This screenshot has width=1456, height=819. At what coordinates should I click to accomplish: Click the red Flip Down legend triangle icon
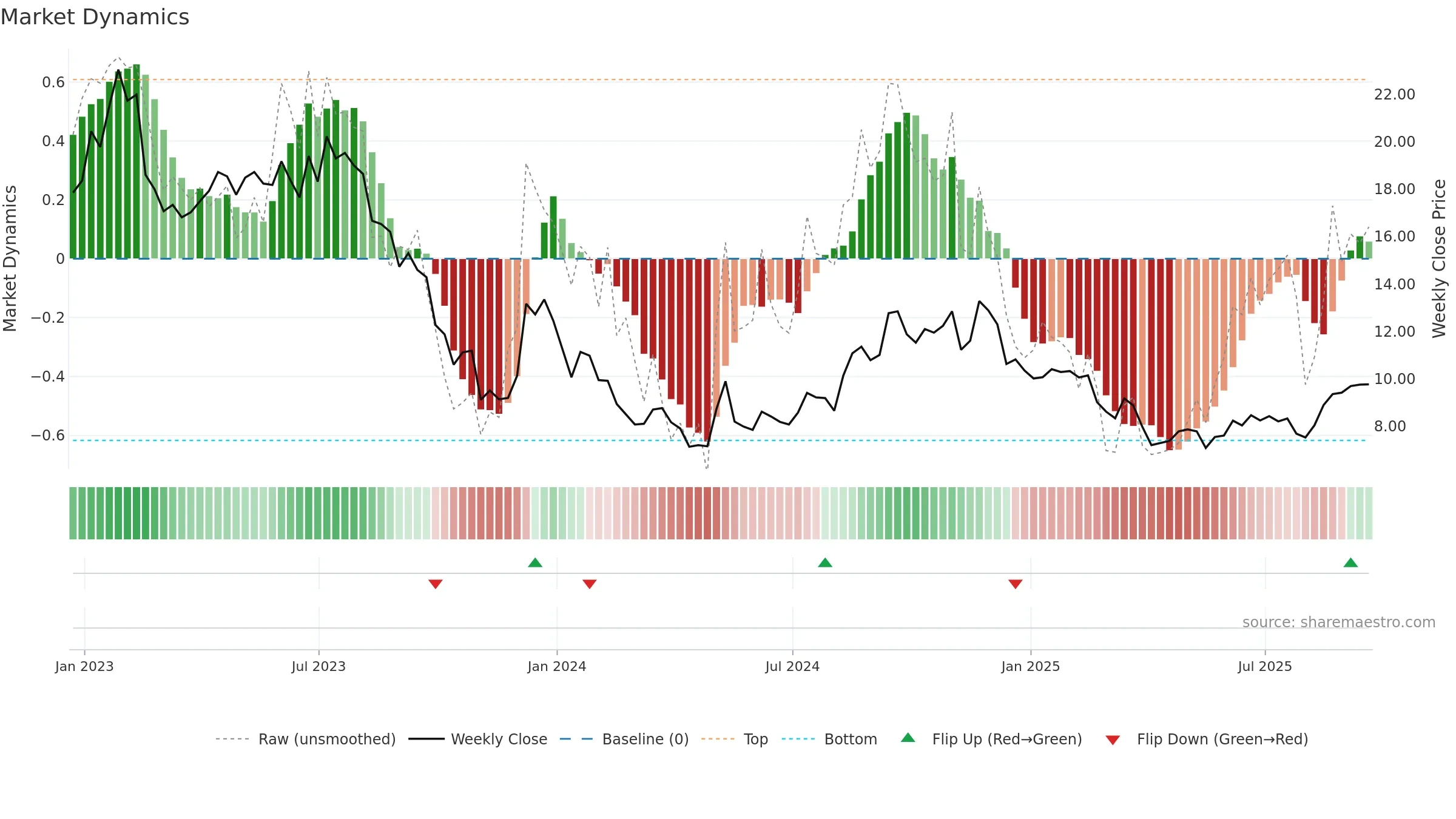tap(1113, 740)
